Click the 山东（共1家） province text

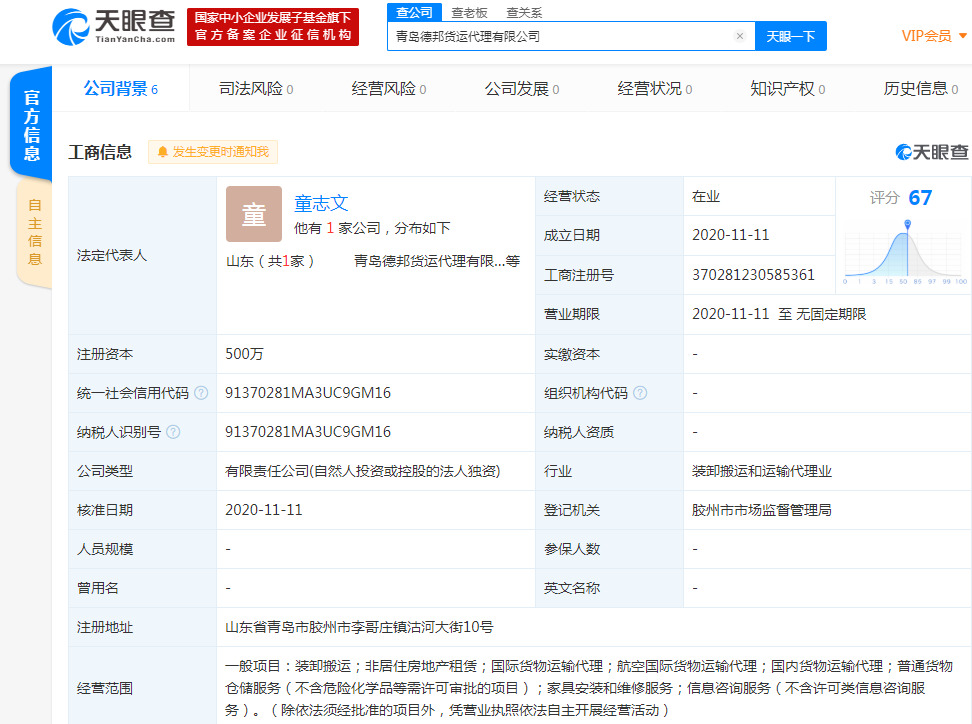[x=270, y=261]
